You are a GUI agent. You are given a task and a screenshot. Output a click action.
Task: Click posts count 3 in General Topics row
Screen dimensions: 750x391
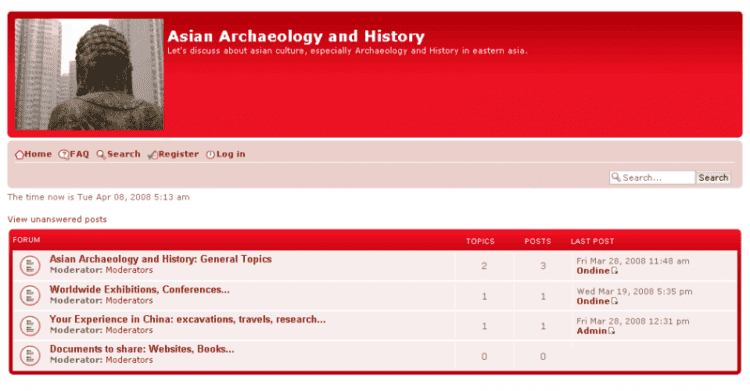543,266
